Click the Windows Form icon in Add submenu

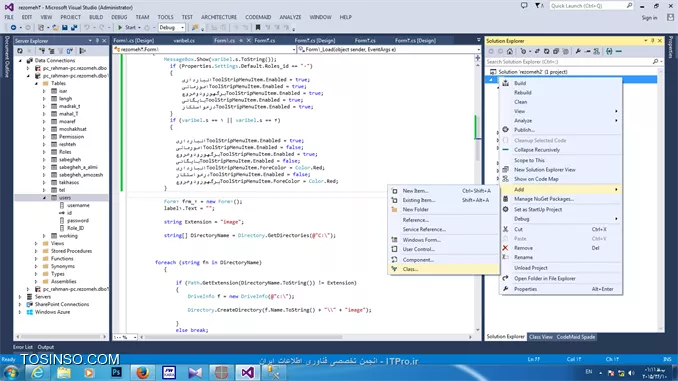pos(394,240)
